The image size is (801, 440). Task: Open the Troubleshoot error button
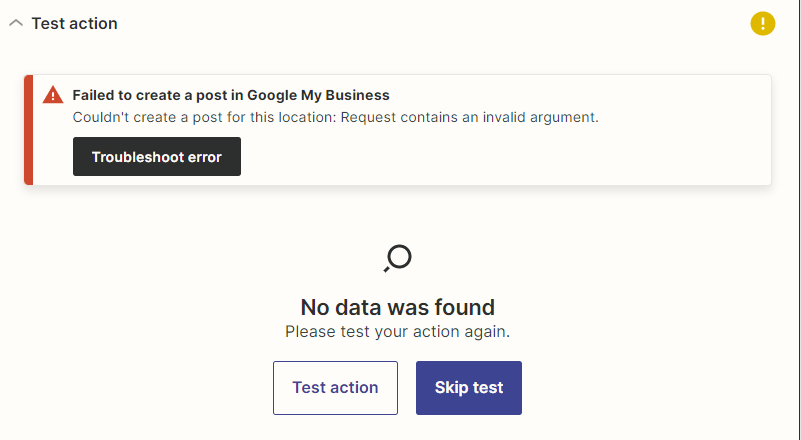pos(157,156)
